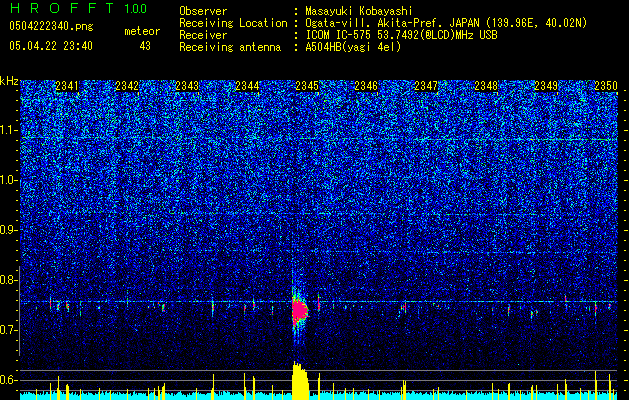Image resolution: width=629 pixels, height=400 pixels.
Task: Click the 2348 time marker
Action: click(486, 86)
